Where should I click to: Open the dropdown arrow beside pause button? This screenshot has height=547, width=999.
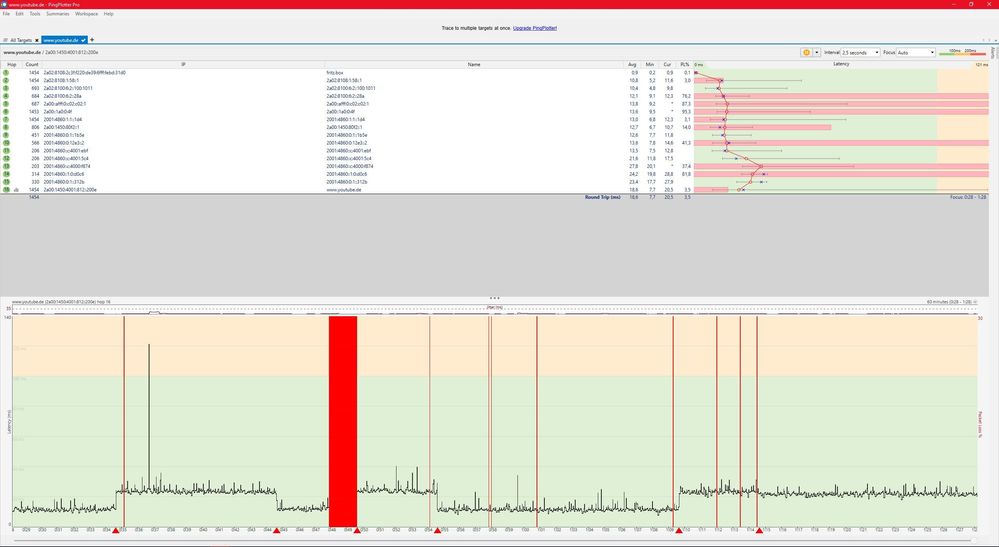click(817, 52)
